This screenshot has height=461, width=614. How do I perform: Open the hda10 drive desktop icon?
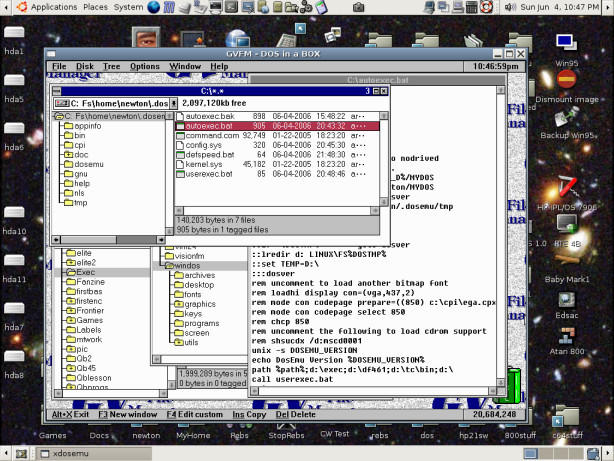tap(14, 220)
